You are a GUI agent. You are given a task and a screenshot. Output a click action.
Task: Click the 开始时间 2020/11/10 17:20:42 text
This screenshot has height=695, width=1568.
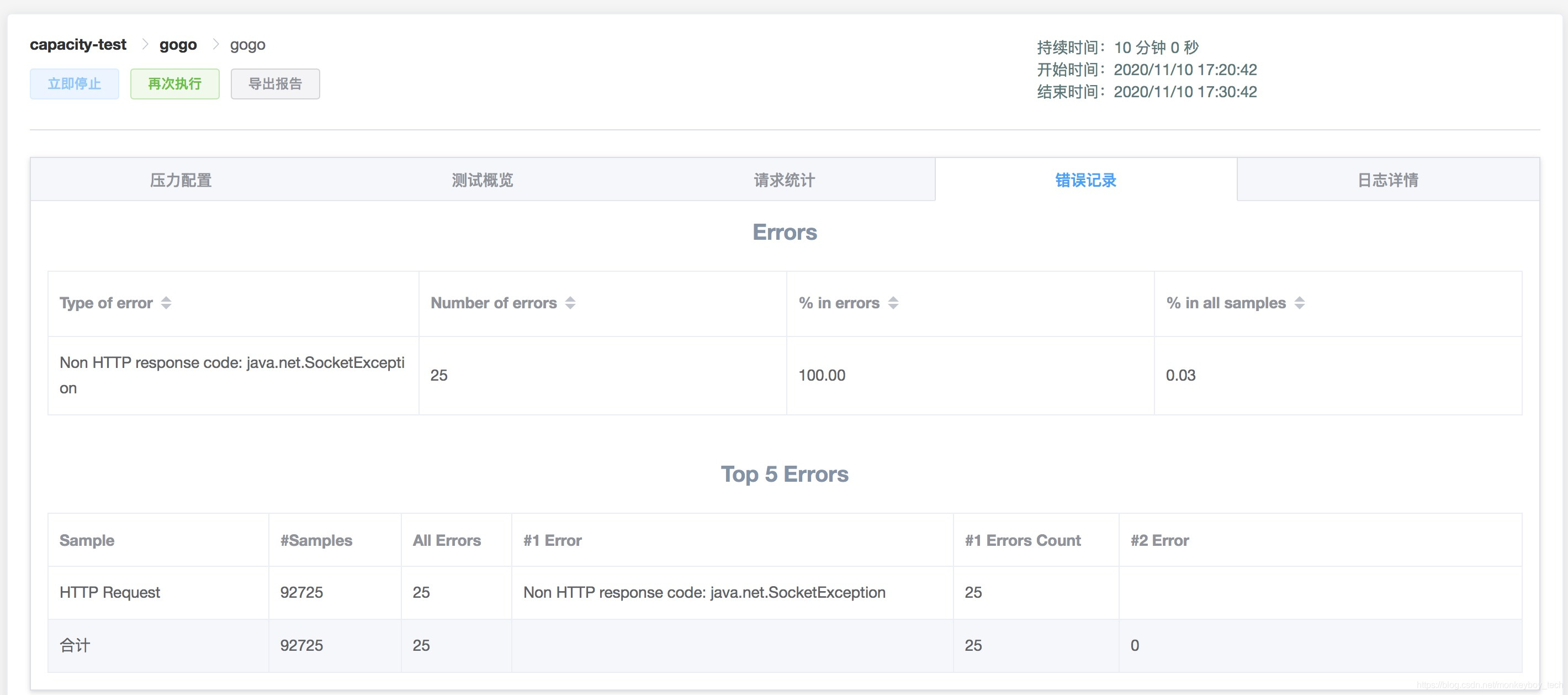click(x=1147, y=70)
